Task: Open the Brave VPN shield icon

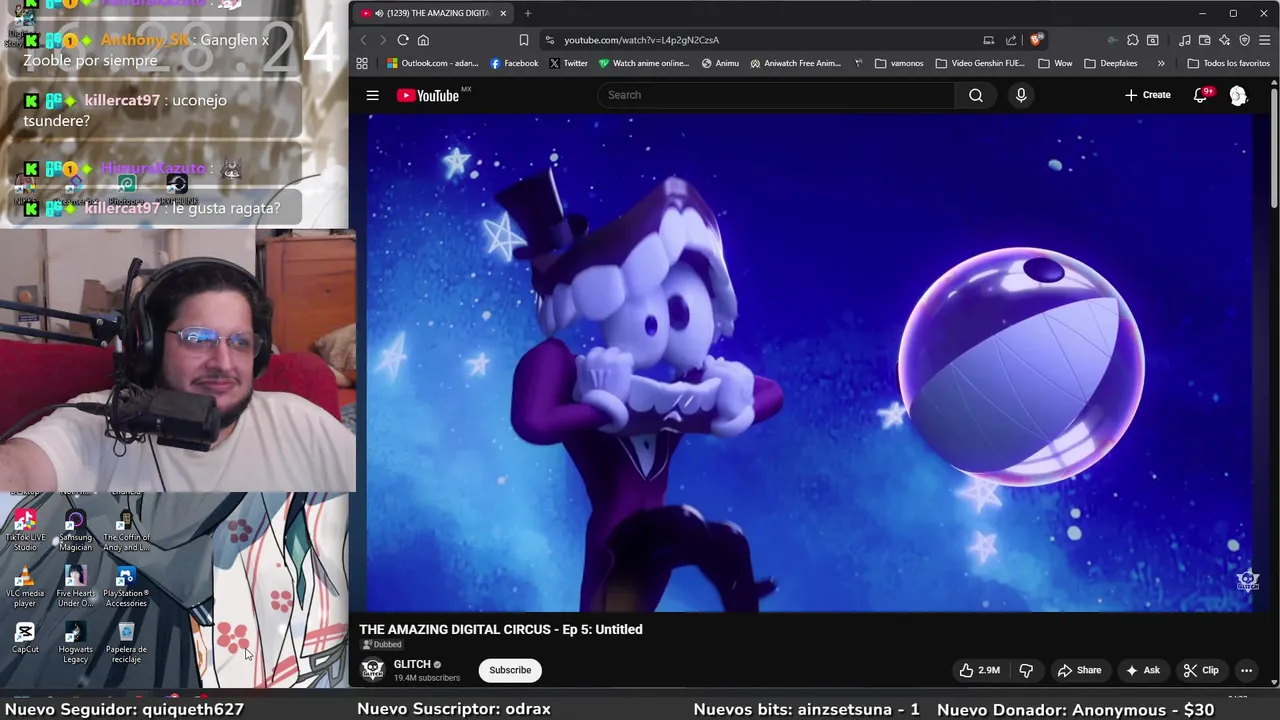Action: pos(1244,40)
